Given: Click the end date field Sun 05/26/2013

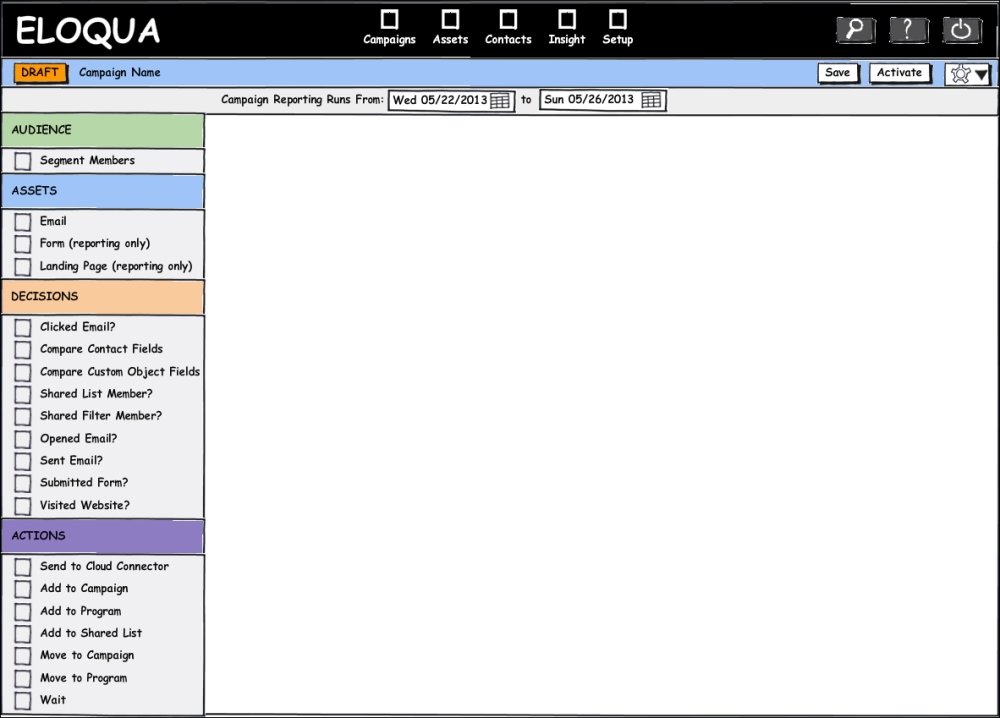Looking at the screenshot, I should [x=603, y=100].
